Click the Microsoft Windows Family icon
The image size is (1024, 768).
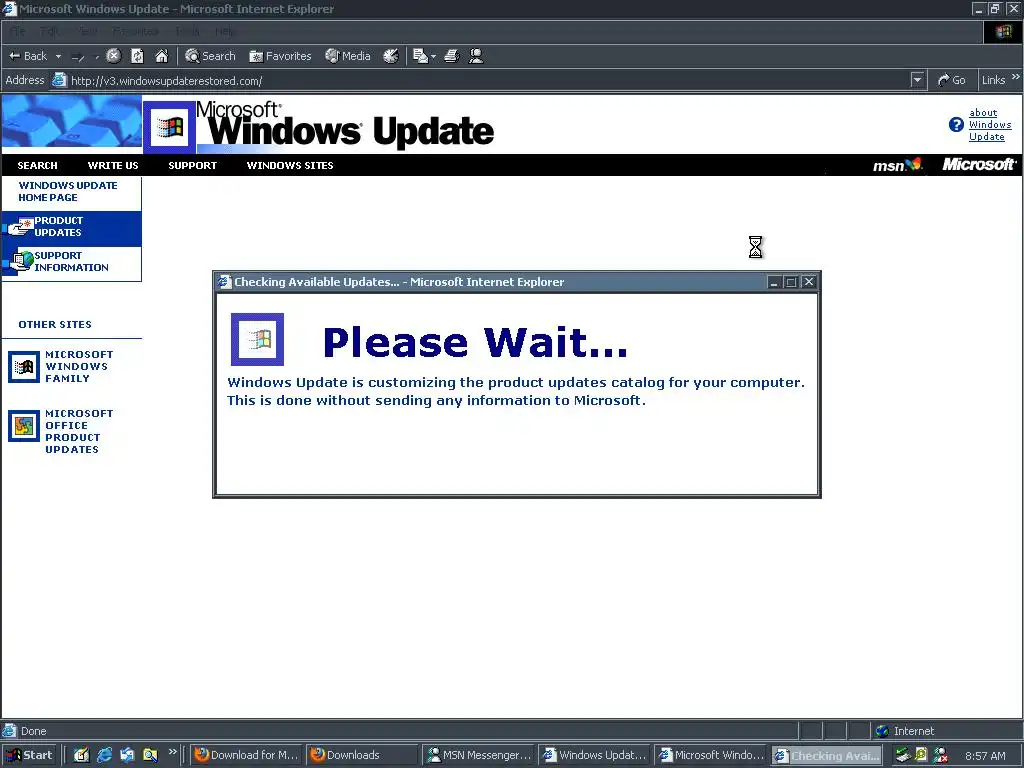[x=24, y=366]
